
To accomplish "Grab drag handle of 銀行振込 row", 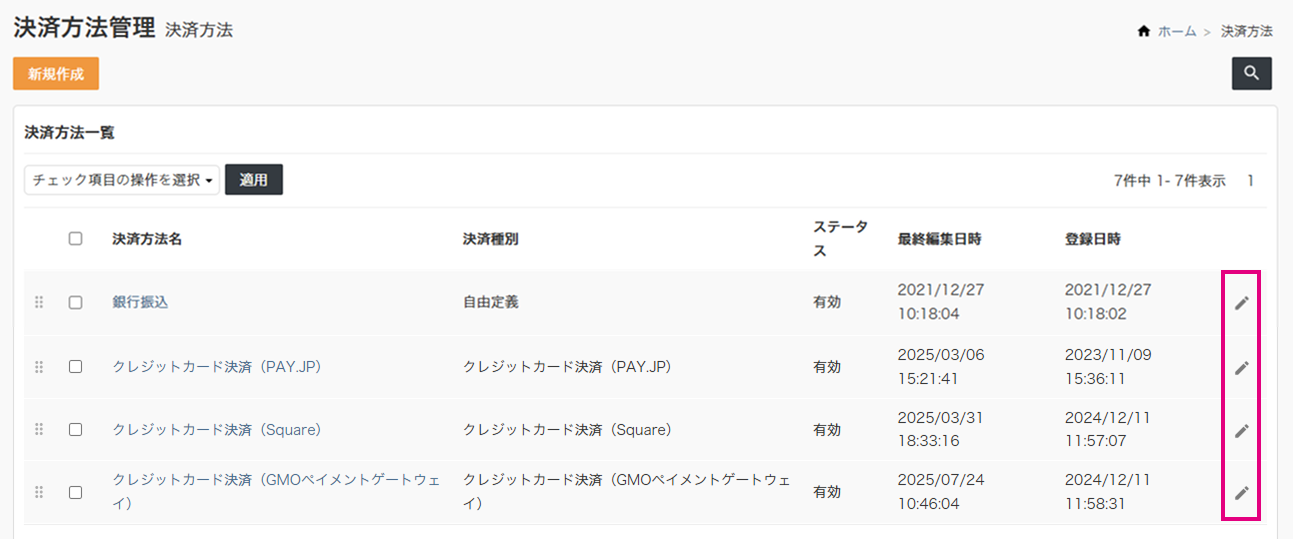I will coord(39,302).
